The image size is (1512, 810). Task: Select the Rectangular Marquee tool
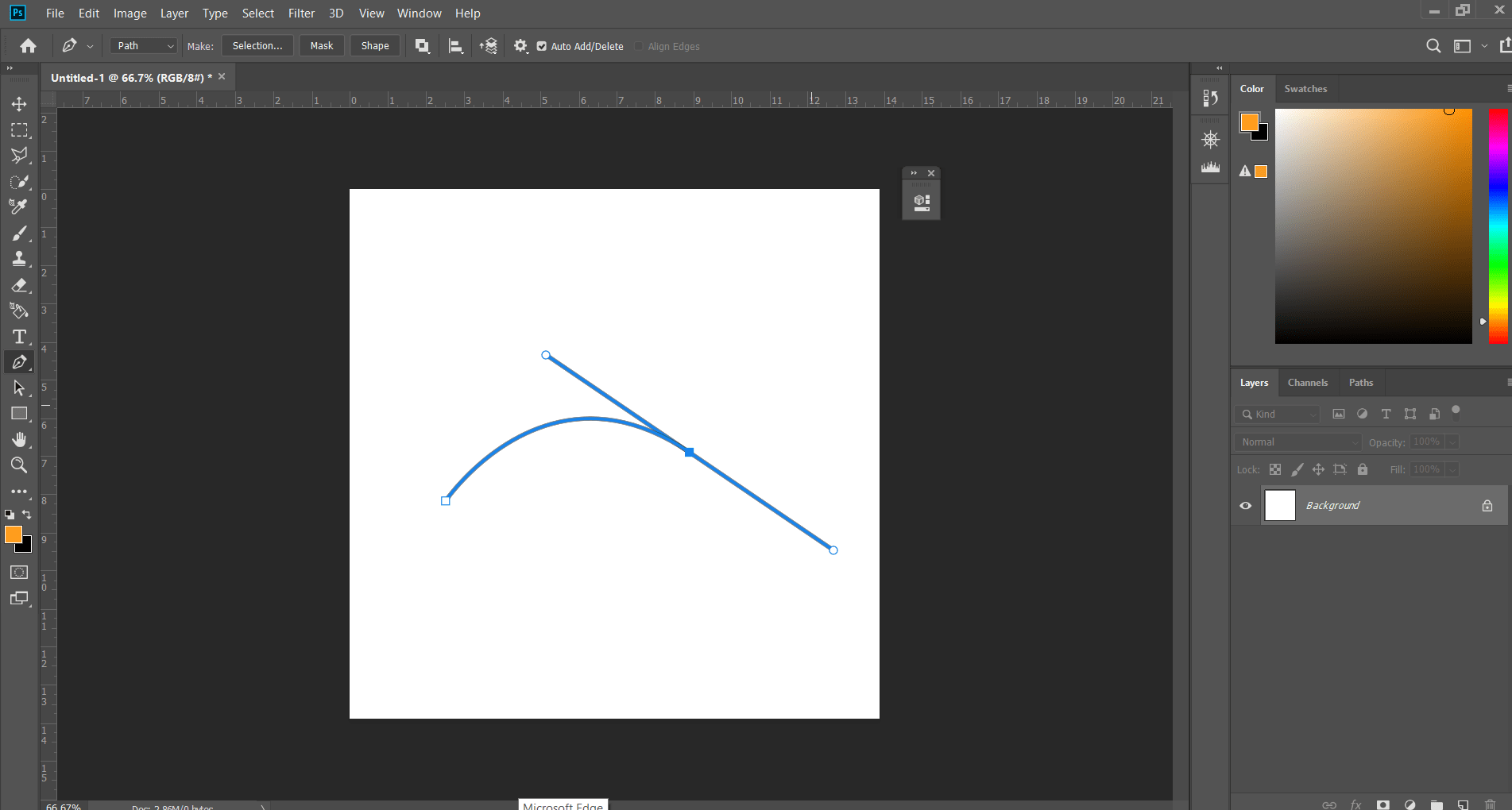click(x=19, y=129)
